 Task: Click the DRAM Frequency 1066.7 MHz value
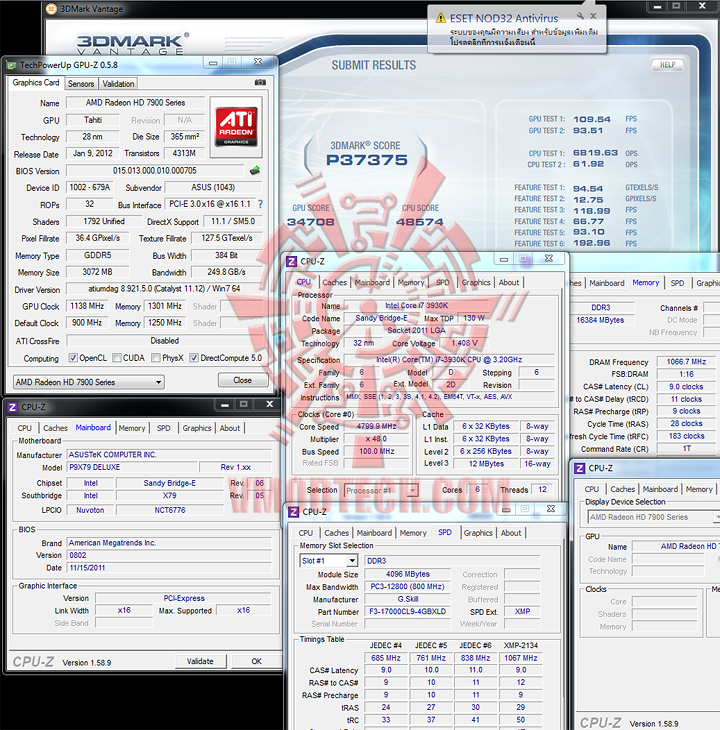tap(686, 362)
